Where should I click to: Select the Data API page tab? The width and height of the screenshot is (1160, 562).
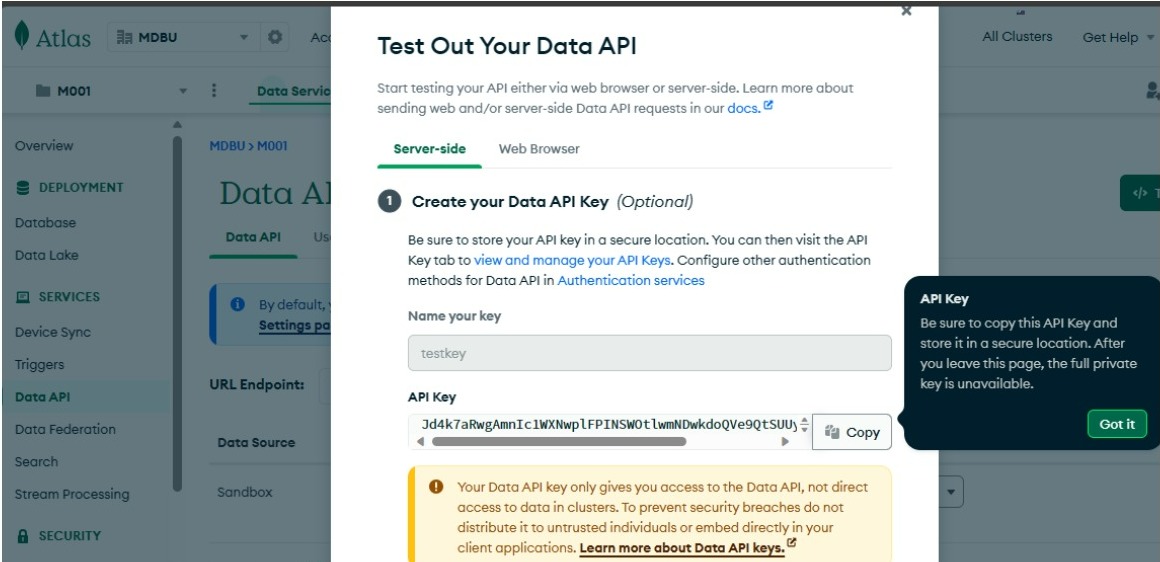[253, 237]
